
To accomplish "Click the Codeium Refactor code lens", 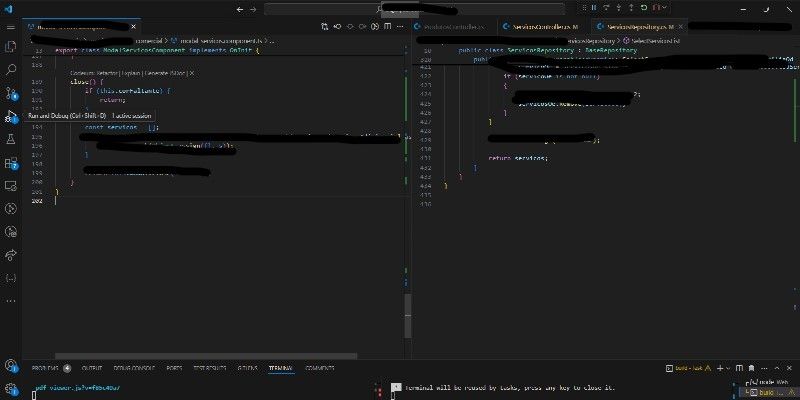I will pos(108,73).
